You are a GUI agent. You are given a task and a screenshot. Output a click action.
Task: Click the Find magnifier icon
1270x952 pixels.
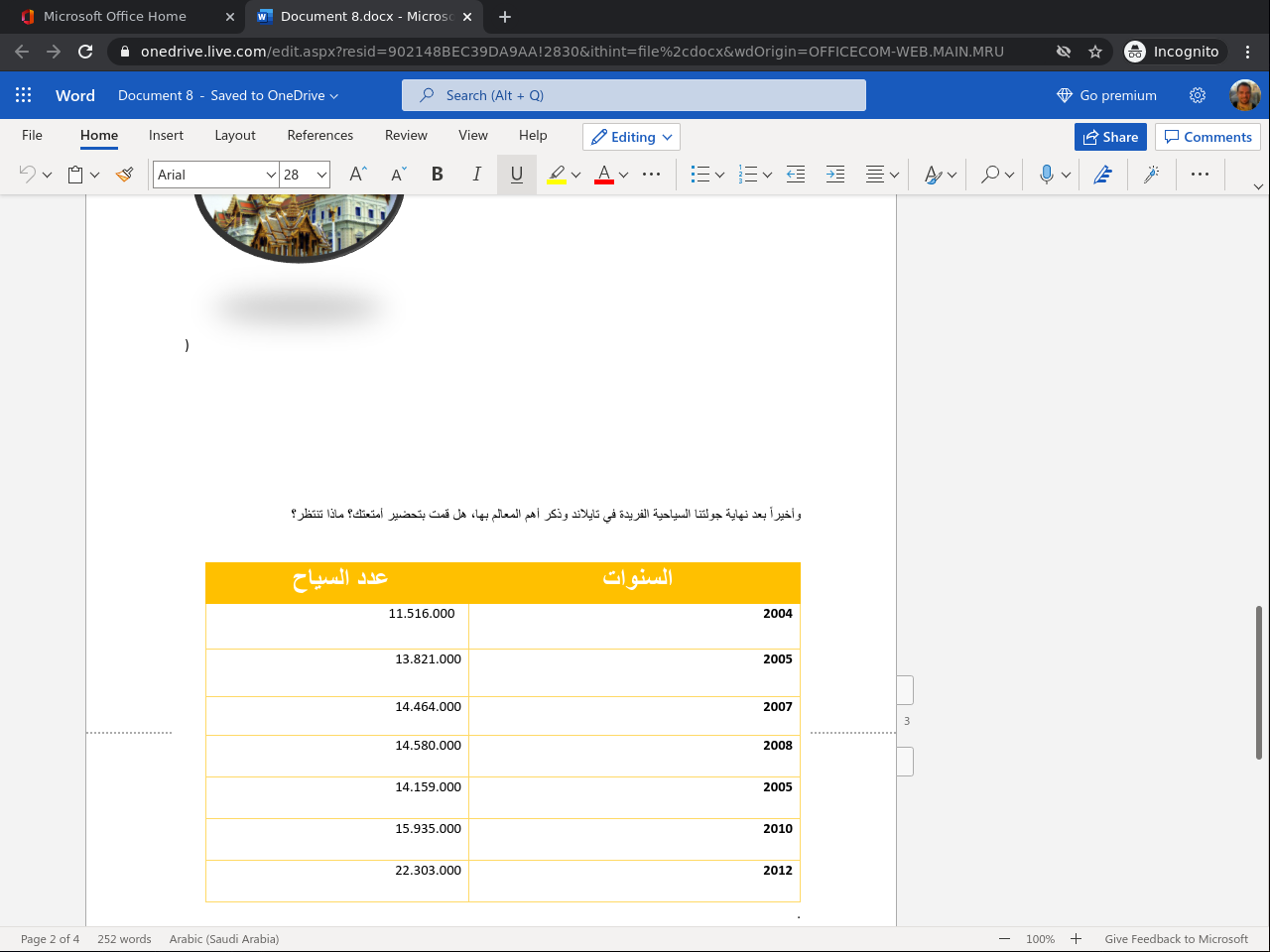(x=990, y=175)
